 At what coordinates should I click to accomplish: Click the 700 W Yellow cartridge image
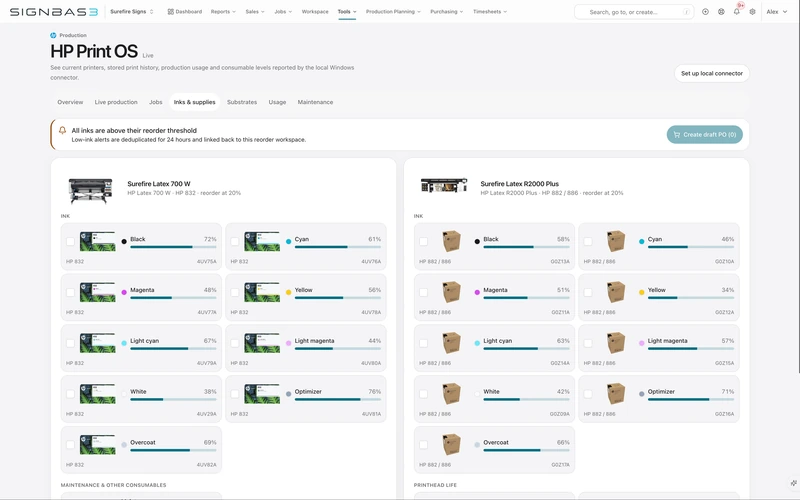(262, 292)
